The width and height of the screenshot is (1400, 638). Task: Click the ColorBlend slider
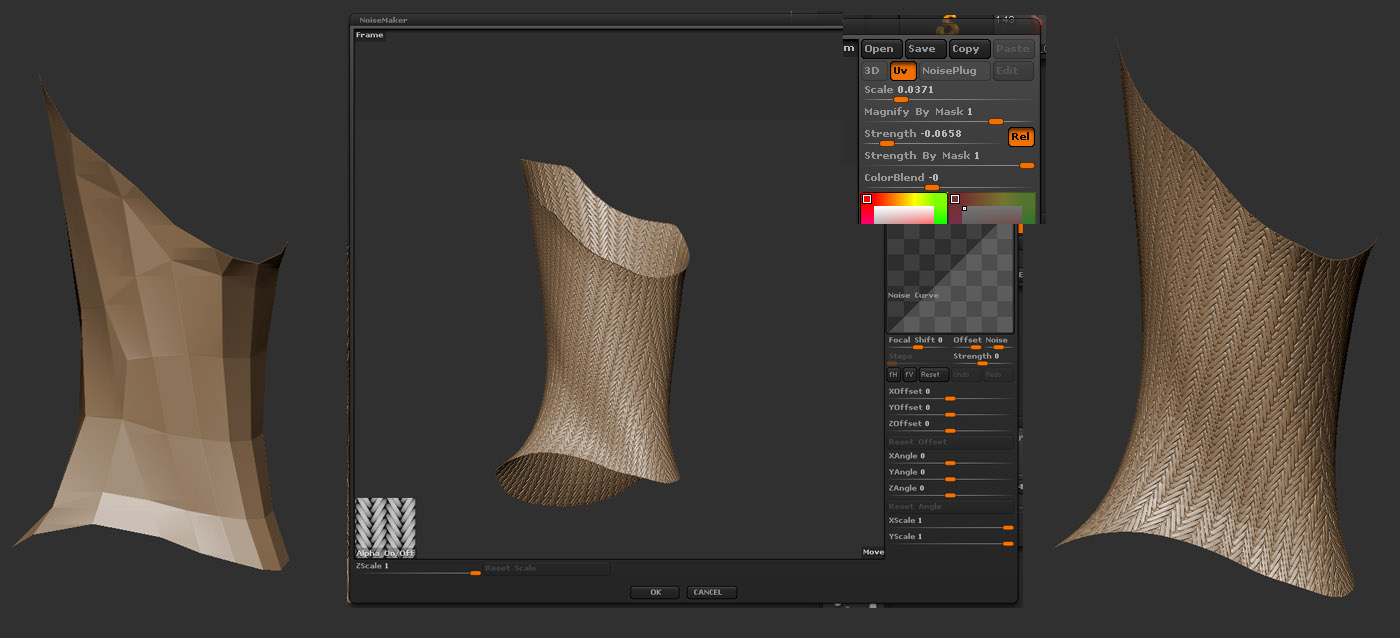coord(946,181)
